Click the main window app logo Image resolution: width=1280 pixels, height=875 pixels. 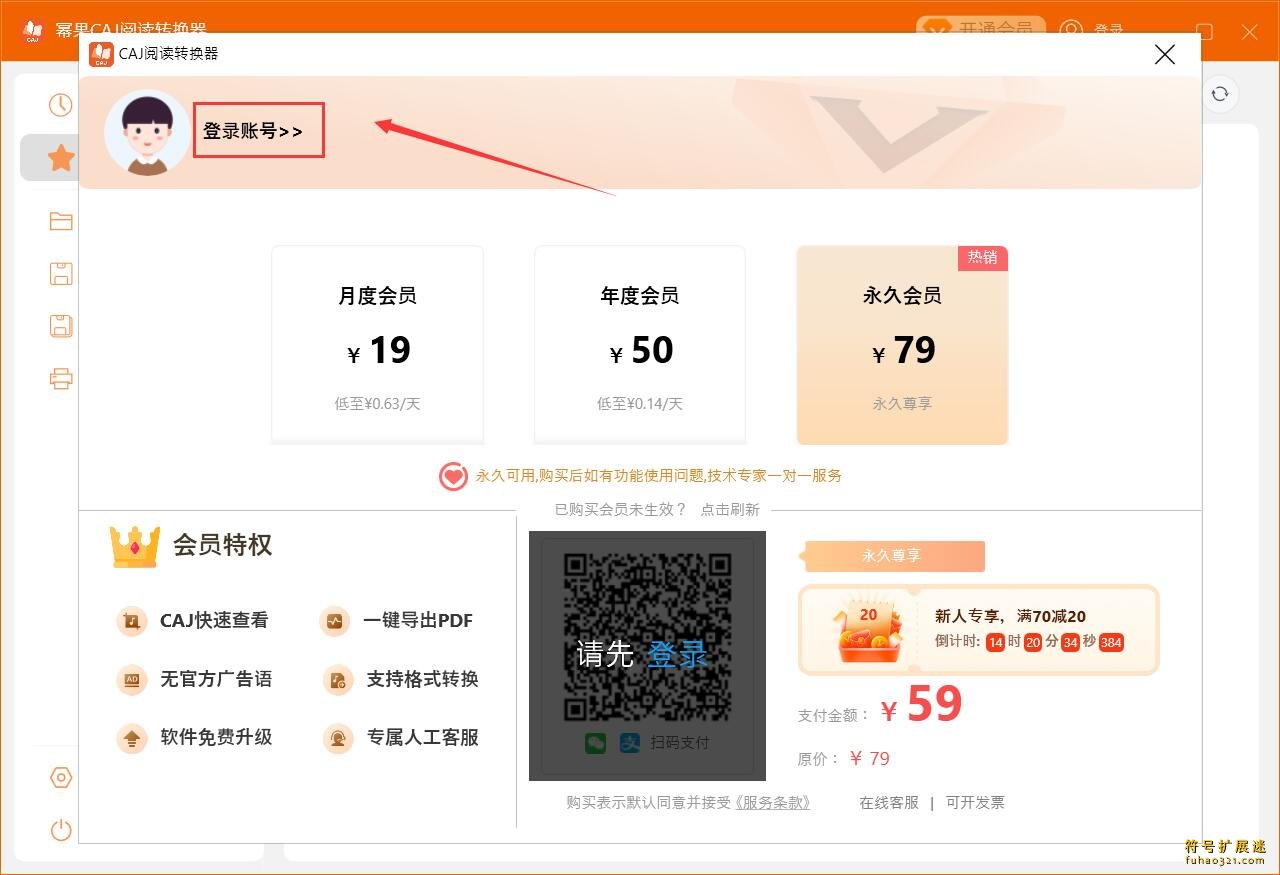coord(34,30)
